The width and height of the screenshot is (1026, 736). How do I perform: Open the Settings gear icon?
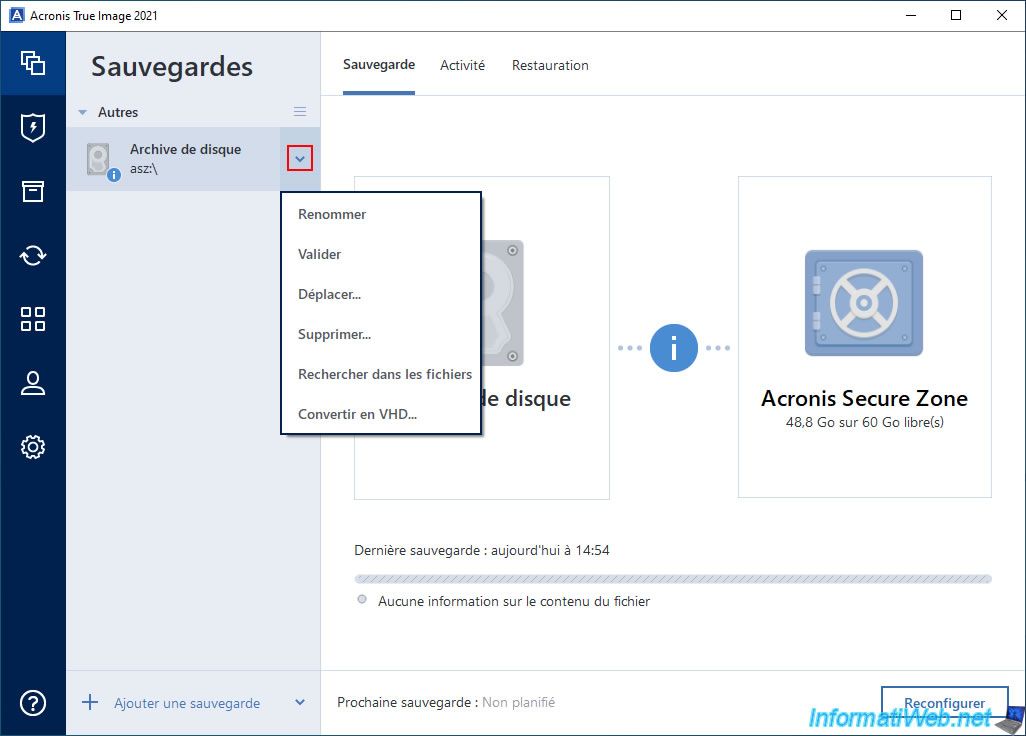point(33,447)
